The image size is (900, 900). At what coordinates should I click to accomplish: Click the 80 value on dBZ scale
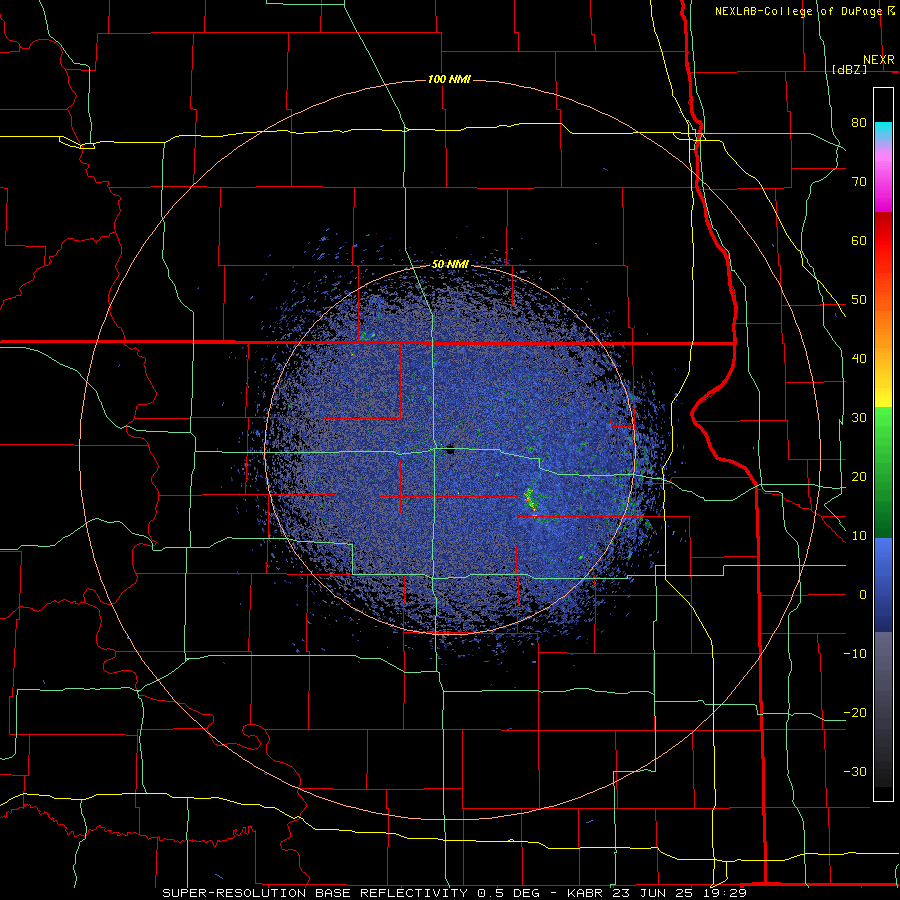click(x=859, y=123)
